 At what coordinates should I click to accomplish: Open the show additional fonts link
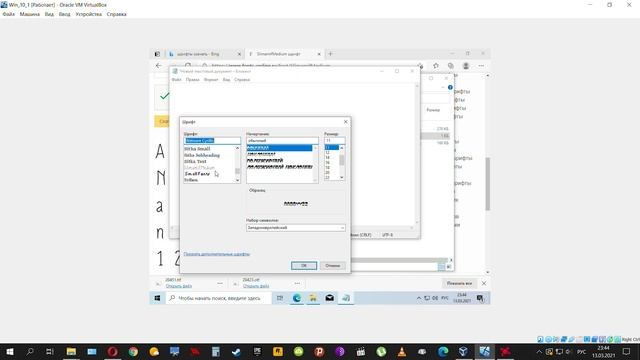click(216, 254)
